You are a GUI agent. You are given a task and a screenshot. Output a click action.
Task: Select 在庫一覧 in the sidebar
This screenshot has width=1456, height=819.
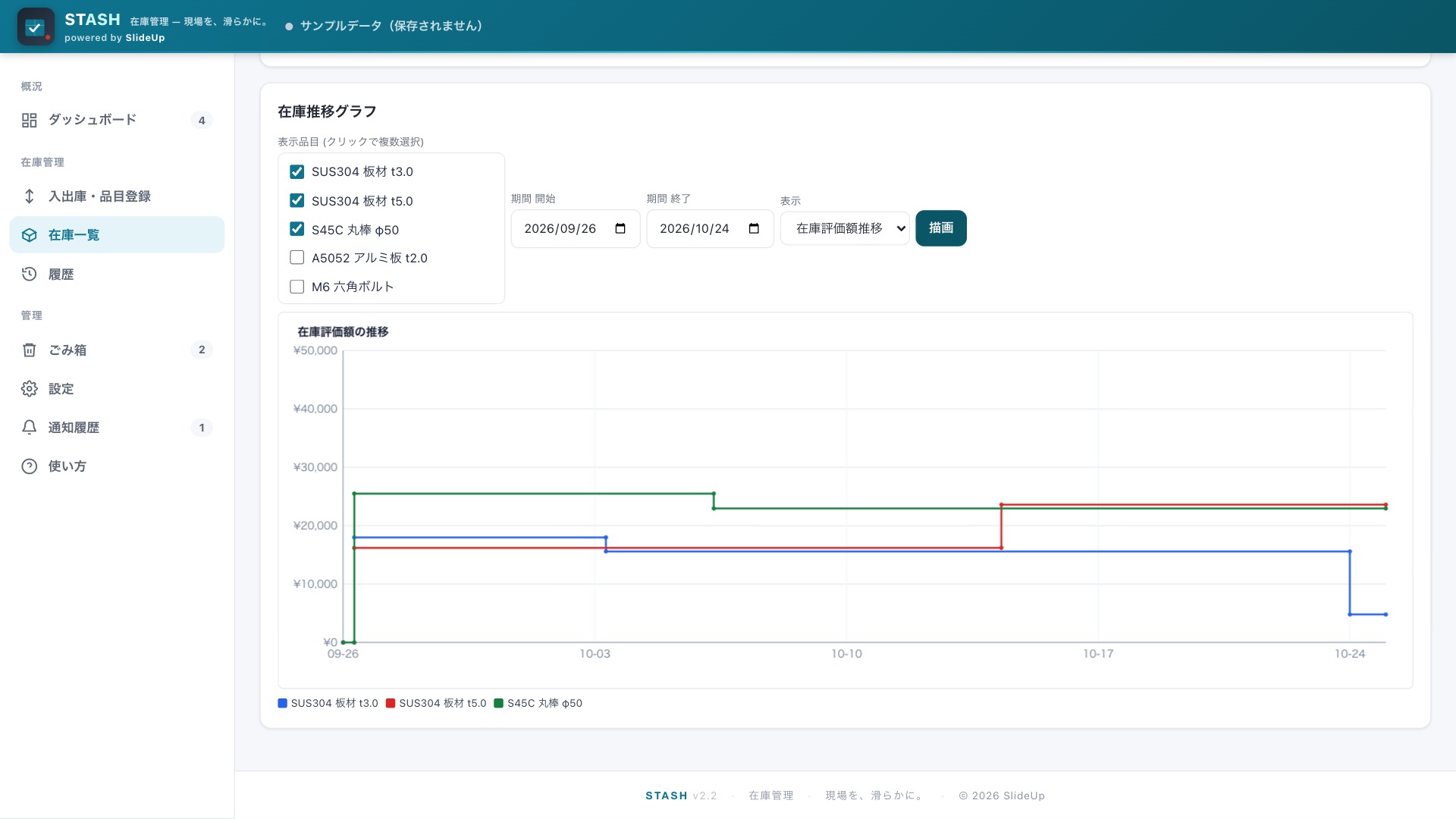117,235
